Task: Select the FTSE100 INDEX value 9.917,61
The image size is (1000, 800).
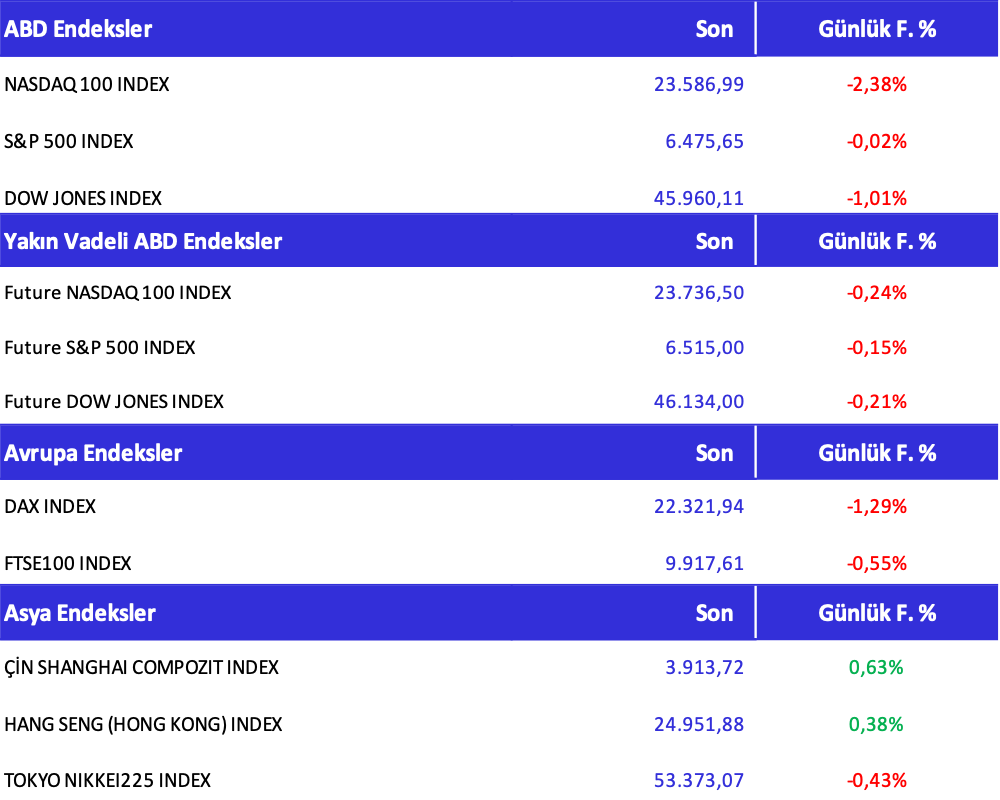Action: (x=704, y=564)
